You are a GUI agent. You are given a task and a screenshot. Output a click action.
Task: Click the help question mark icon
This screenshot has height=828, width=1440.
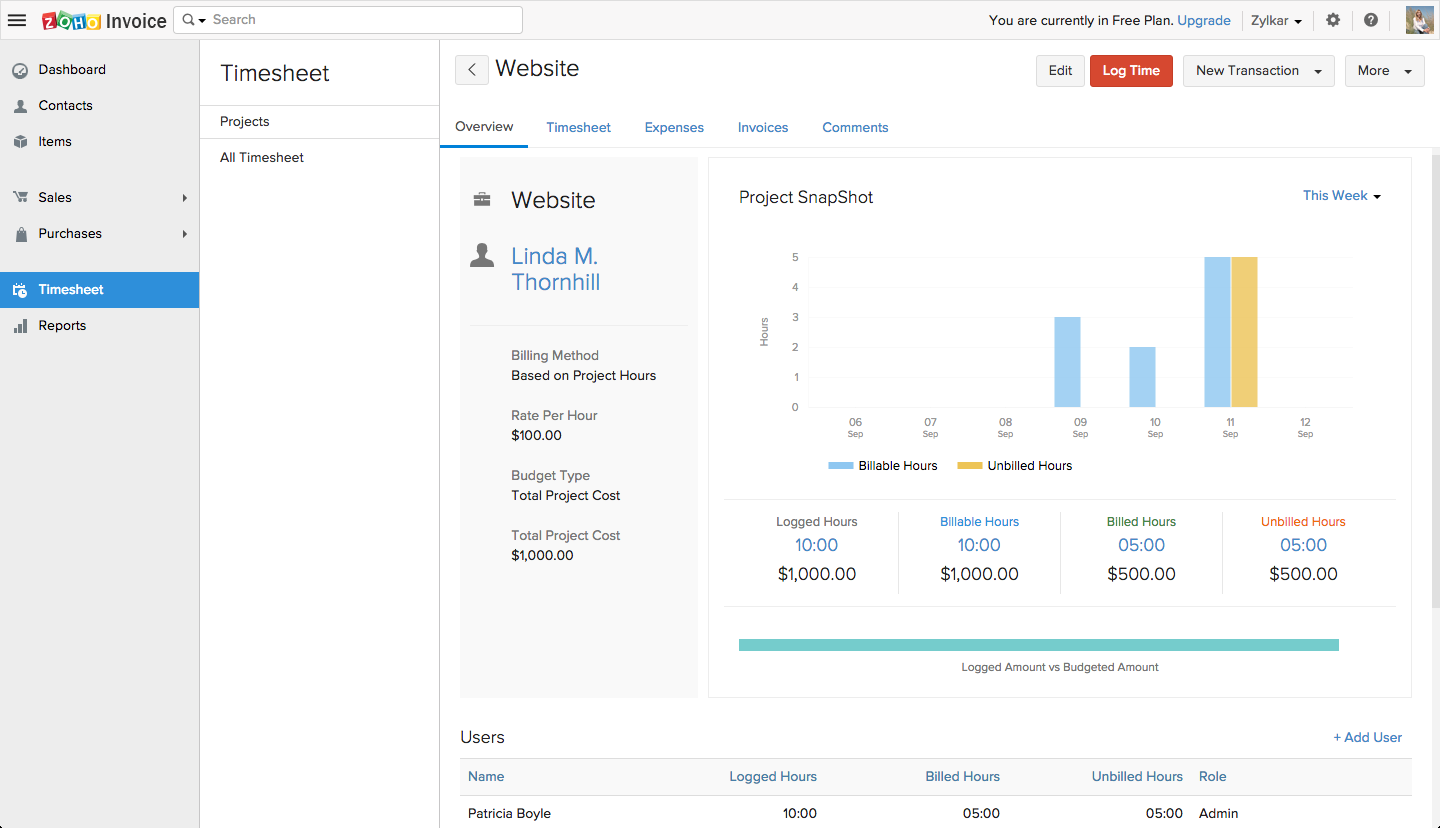[1371, 20]
